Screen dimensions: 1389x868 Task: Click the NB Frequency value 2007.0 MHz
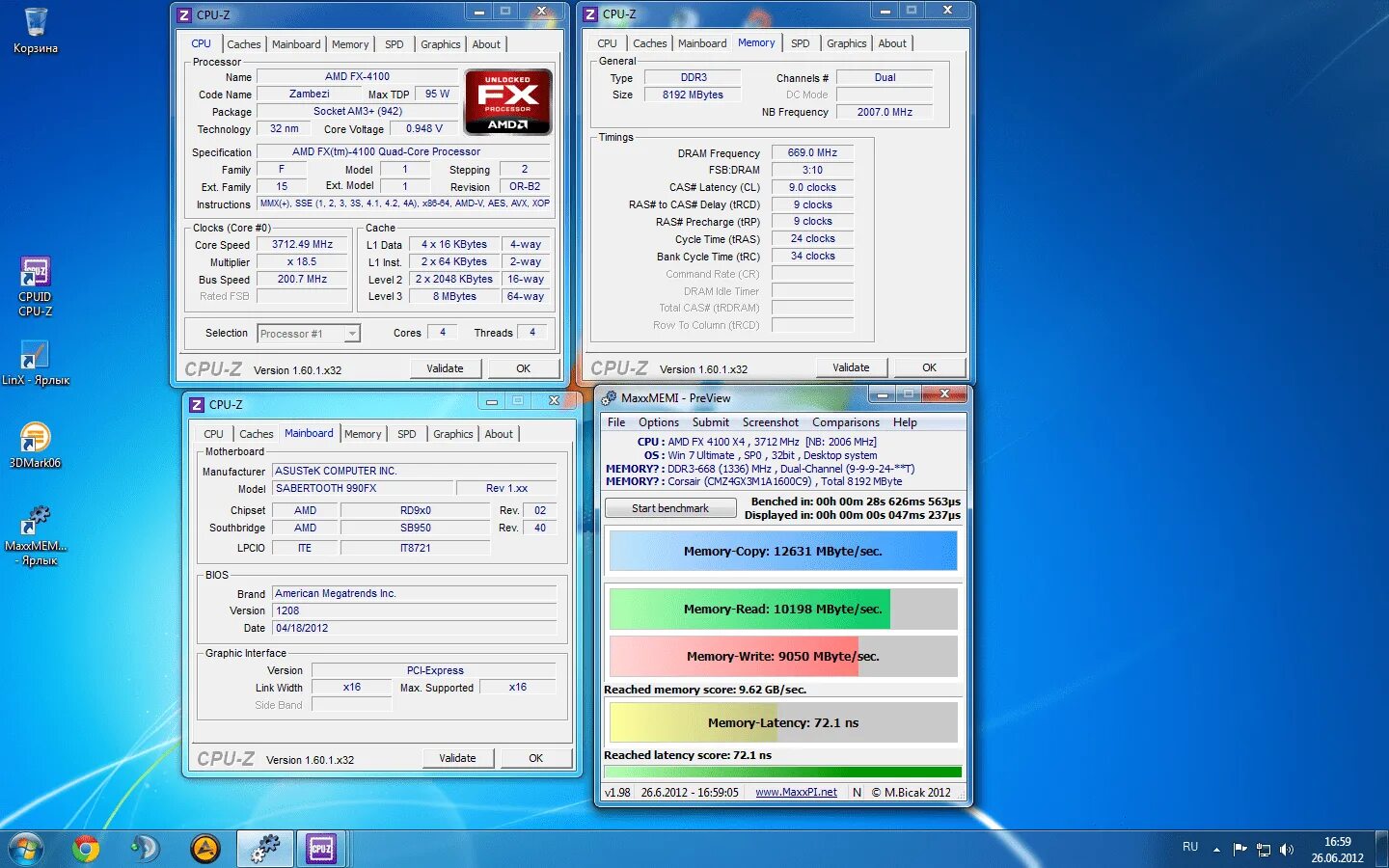click(x=885, y=112)
